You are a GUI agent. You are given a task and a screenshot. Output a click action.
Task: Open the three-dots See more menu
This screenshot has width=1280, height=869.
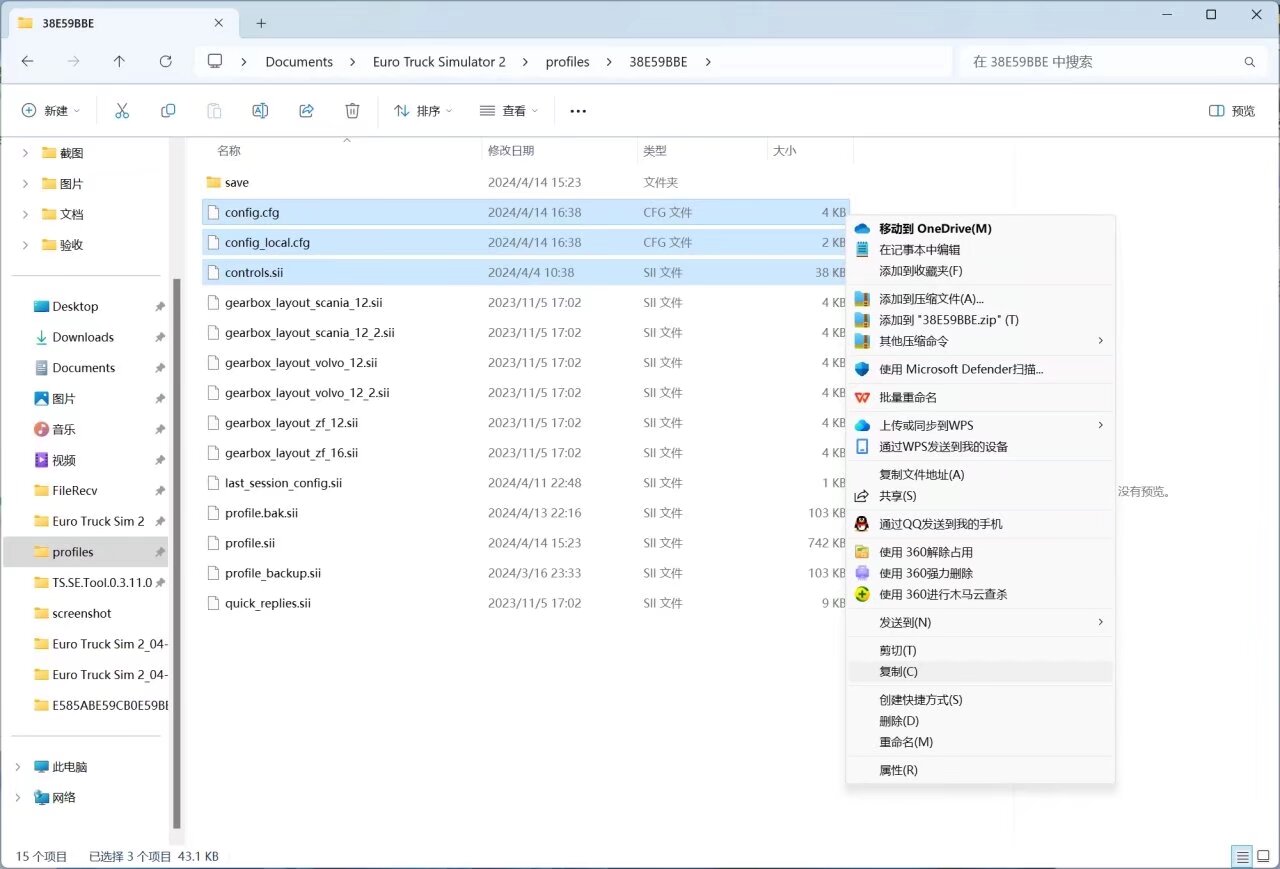click(x=578, y=111)
